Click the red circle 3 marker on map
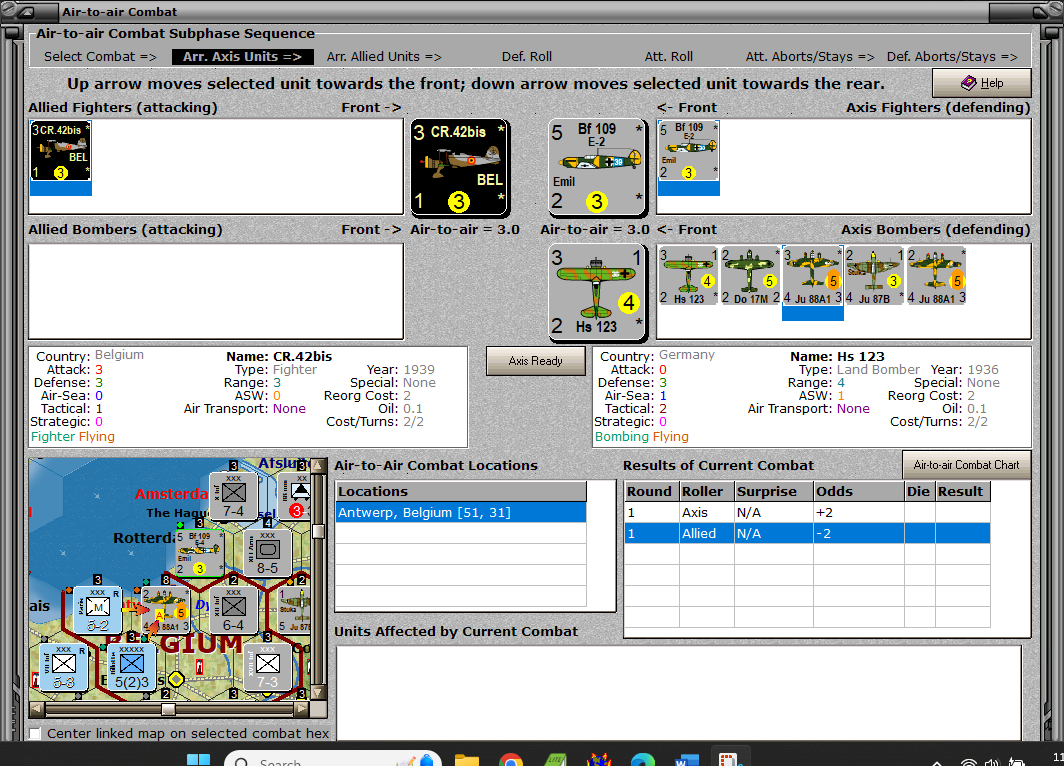This screenshot has width=1064, height=766. coord(296,511)
